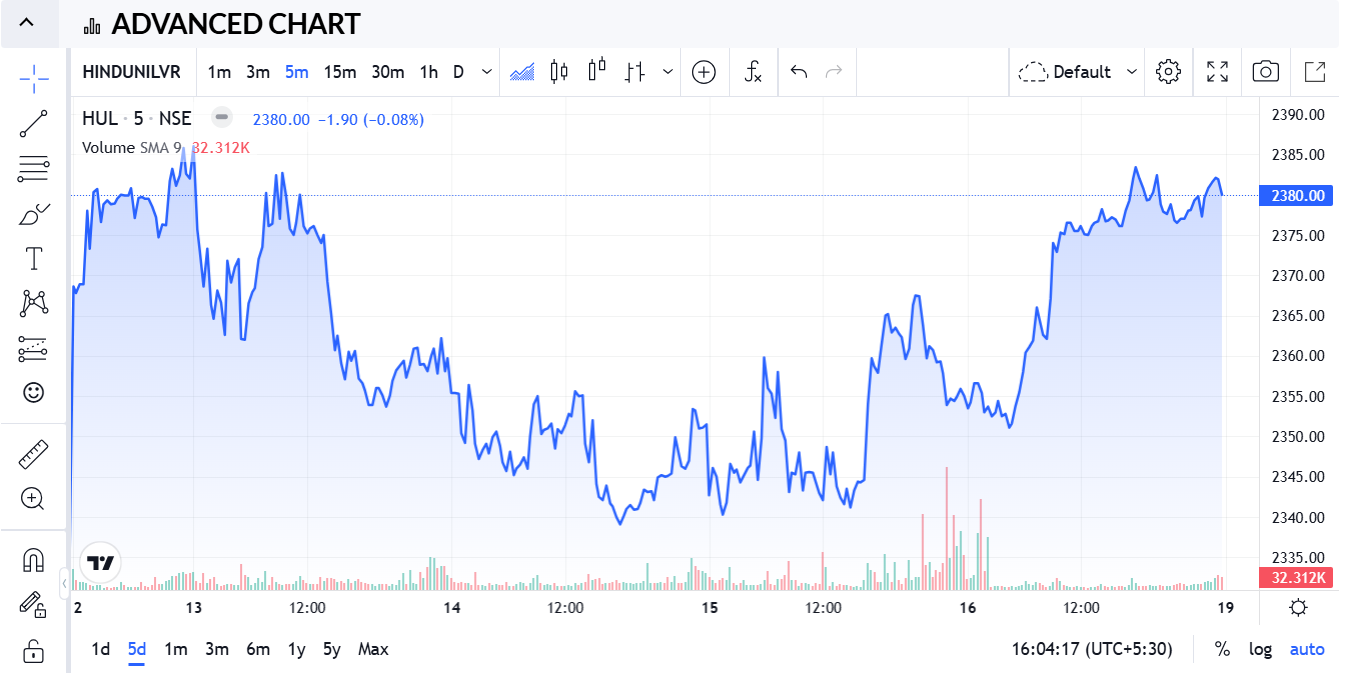Viewport: 1350px width, 673px height.
Task: Open chart in popup window
Action: pyautogui.click(x=1315, y=72)
